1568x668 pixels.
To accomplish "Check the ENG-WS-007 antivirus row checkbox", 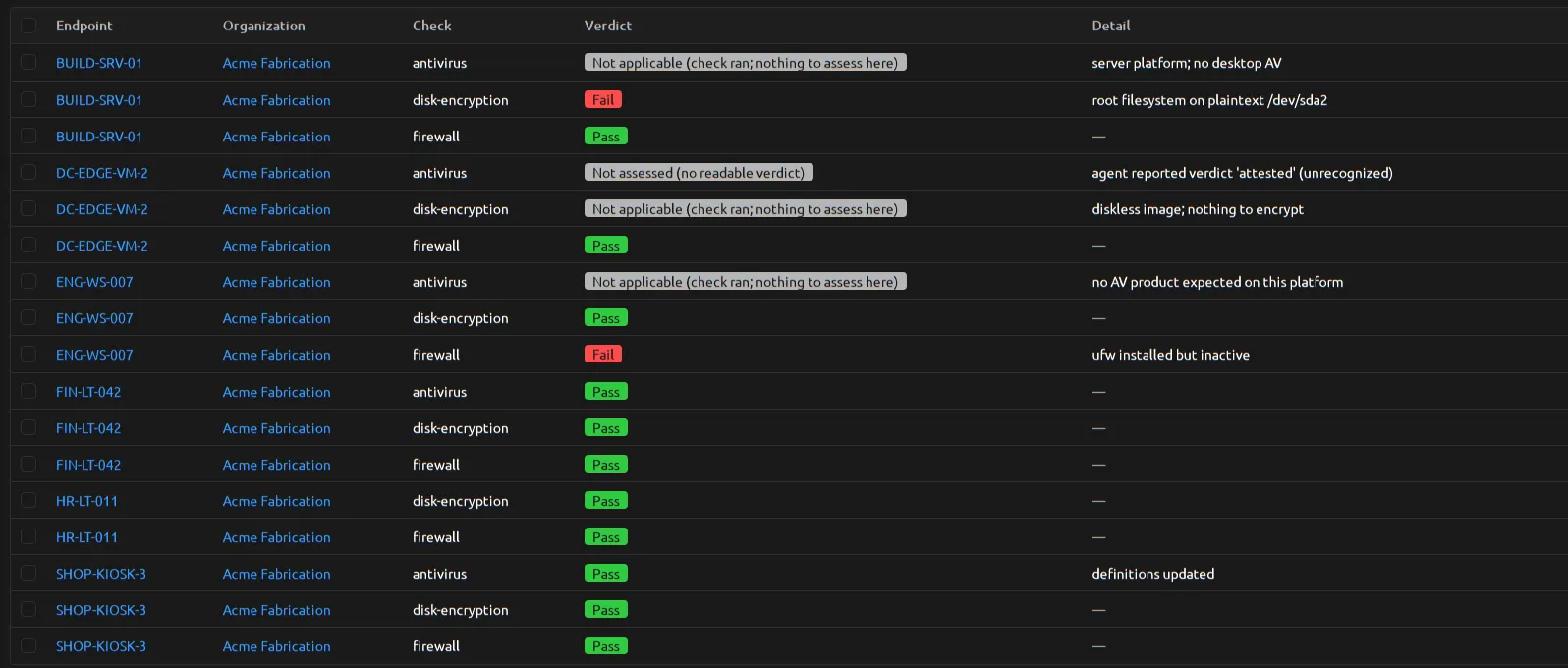I will point(28,281).
